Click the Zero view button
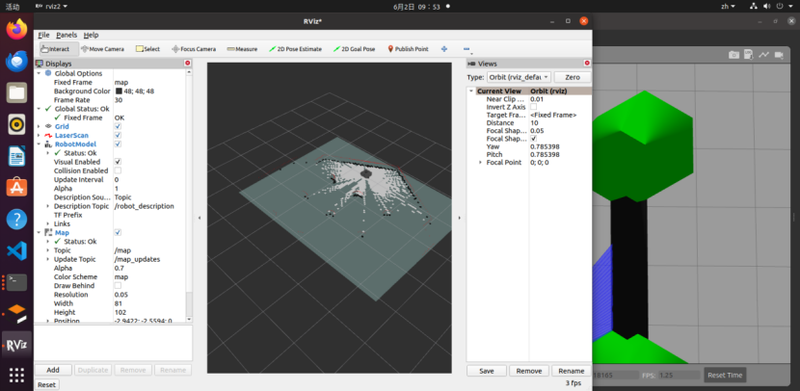800x391 pixels. tap(572, 77)
